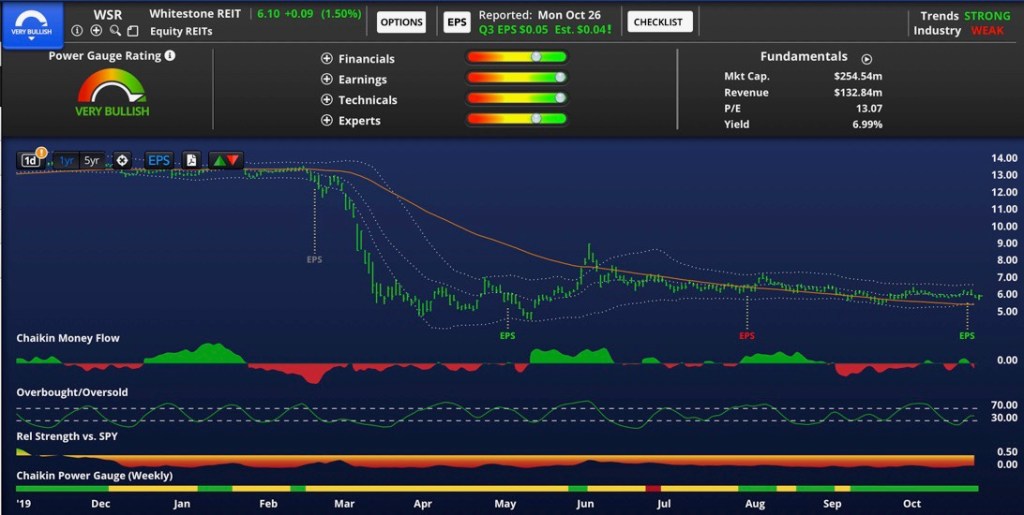This screenshot has width=1024, height=515.
Task: Click the magnifier search icon below WSR
Action: coord(115,31)
